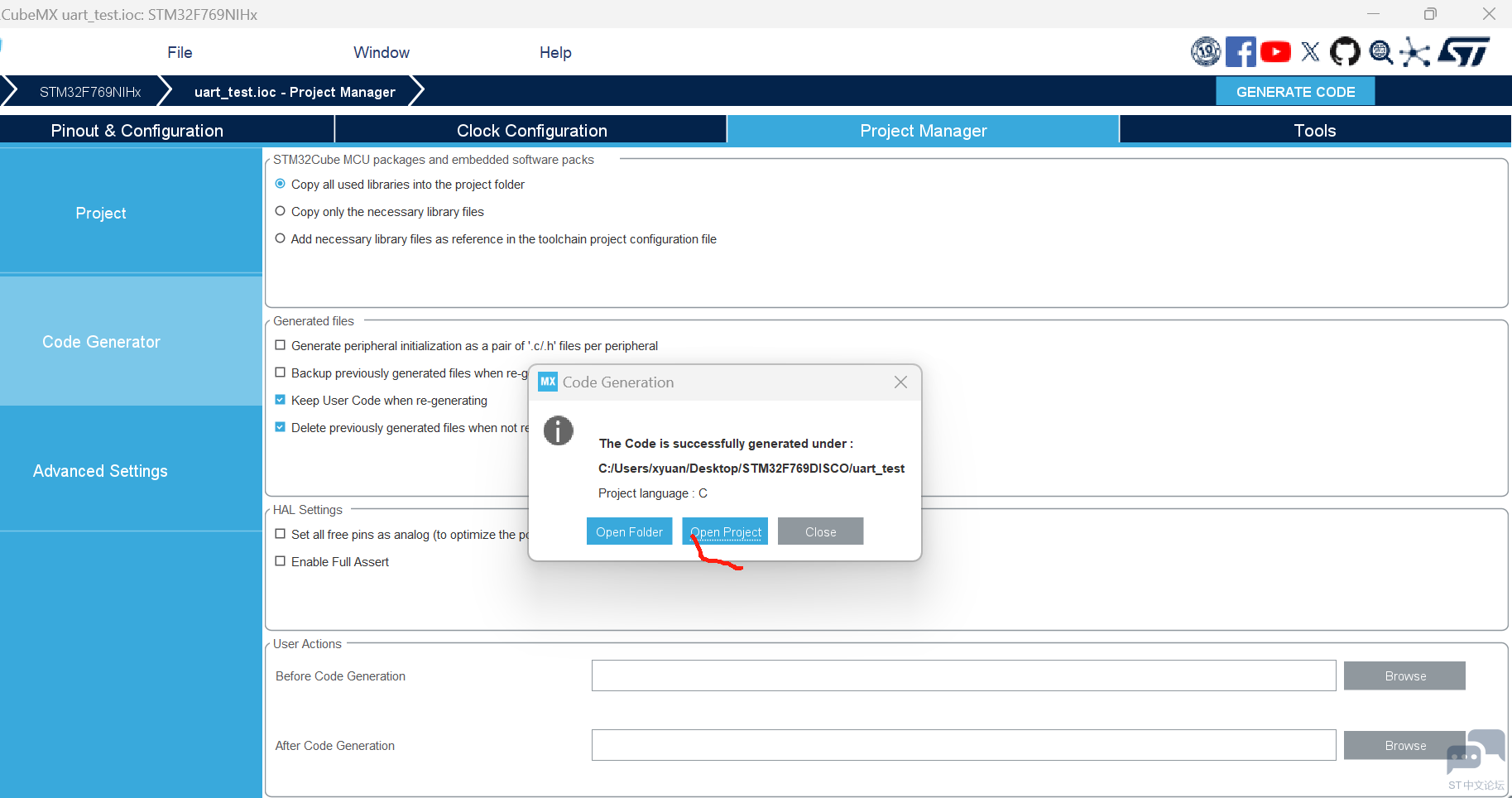Select the Code Generator side section
Image resolution: width=1512 pixels, height=798 pixels.
[x=131, y=342]
